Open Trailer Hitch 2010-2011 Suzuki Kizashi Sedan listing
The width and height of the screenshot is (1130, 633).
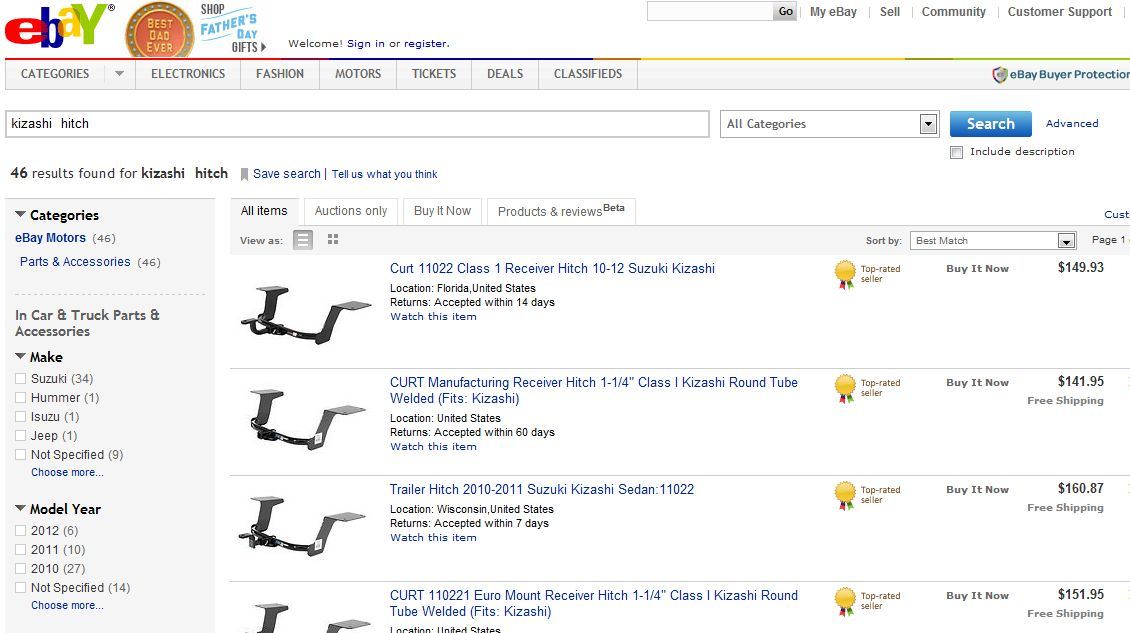[x=542, y=490]
